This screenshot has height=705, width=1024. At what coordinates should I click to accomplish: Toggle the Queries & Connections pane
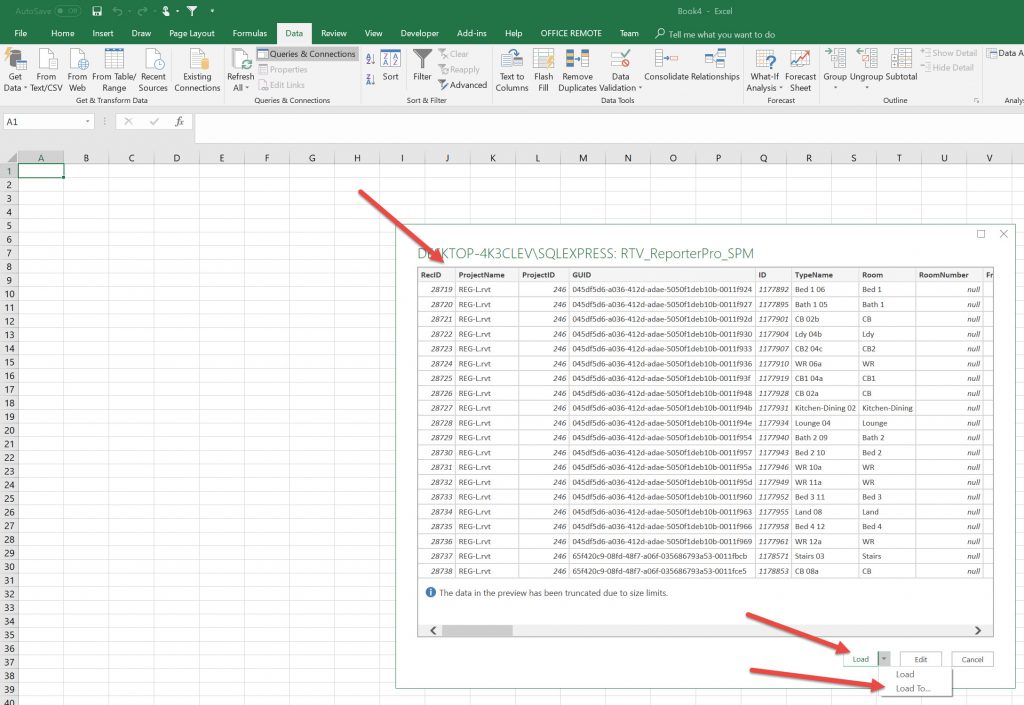click(x=306, y=54)
